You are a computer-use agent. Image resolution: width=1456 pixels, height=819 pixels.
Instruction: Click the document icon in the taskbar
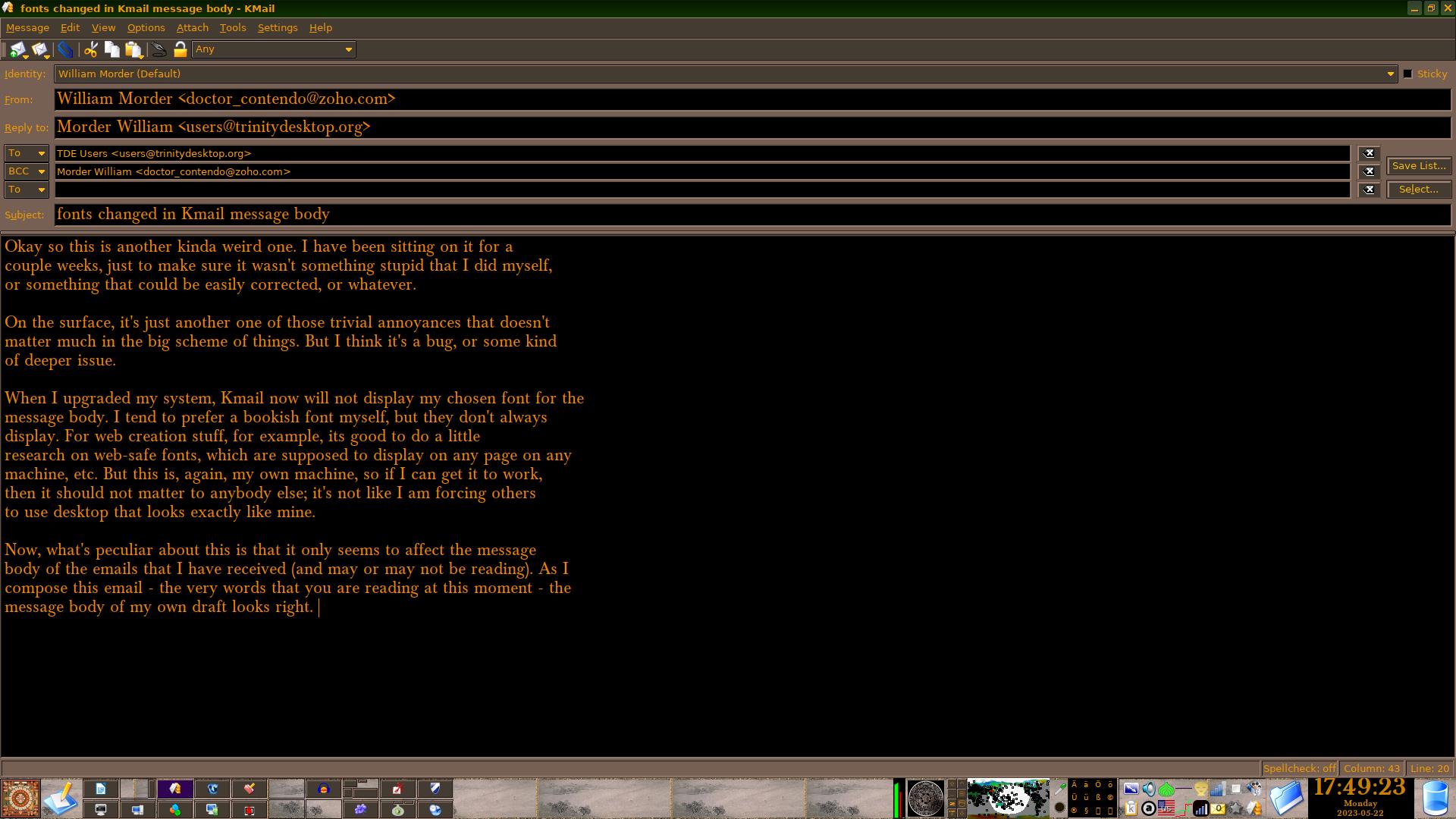pos(101,789)
